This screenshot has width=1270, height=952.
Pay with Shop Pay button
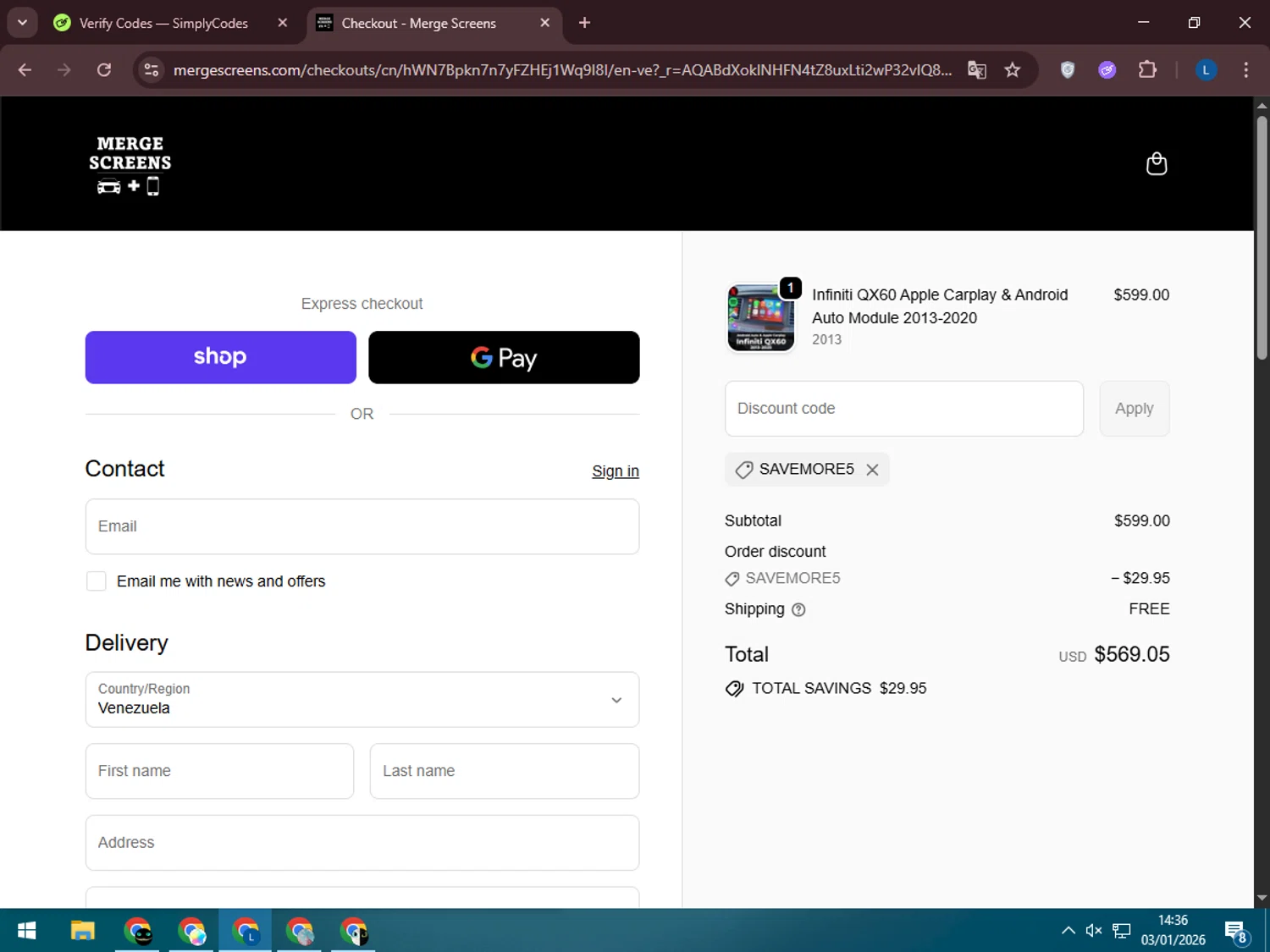click(x=221, y=357)
